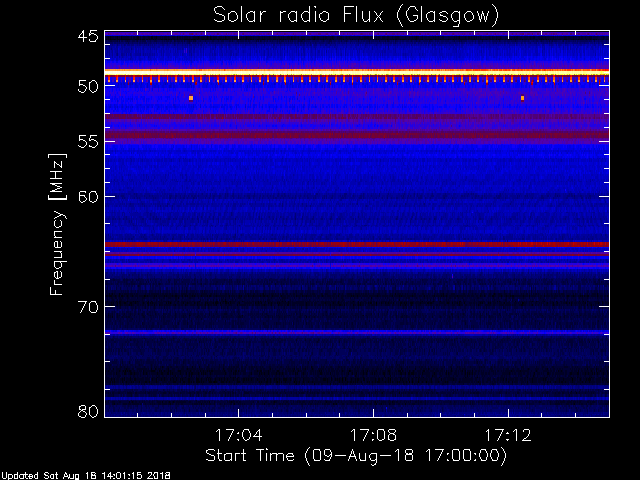Click the bright white band near 48 MHz
This screenshot has height=480, width=640.
(x=357, y=72)
